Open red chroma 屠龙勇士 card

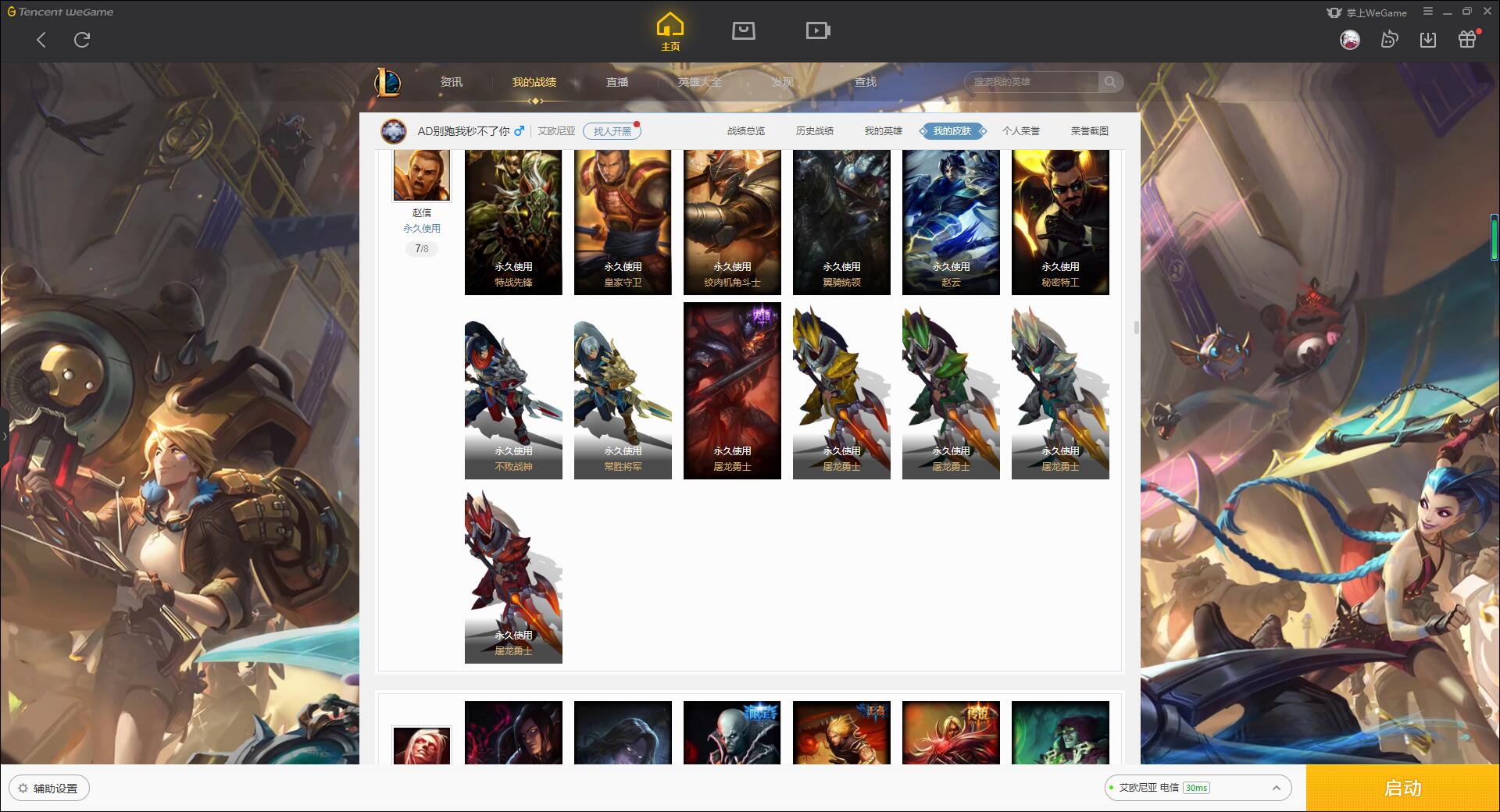tap(513, 575)
